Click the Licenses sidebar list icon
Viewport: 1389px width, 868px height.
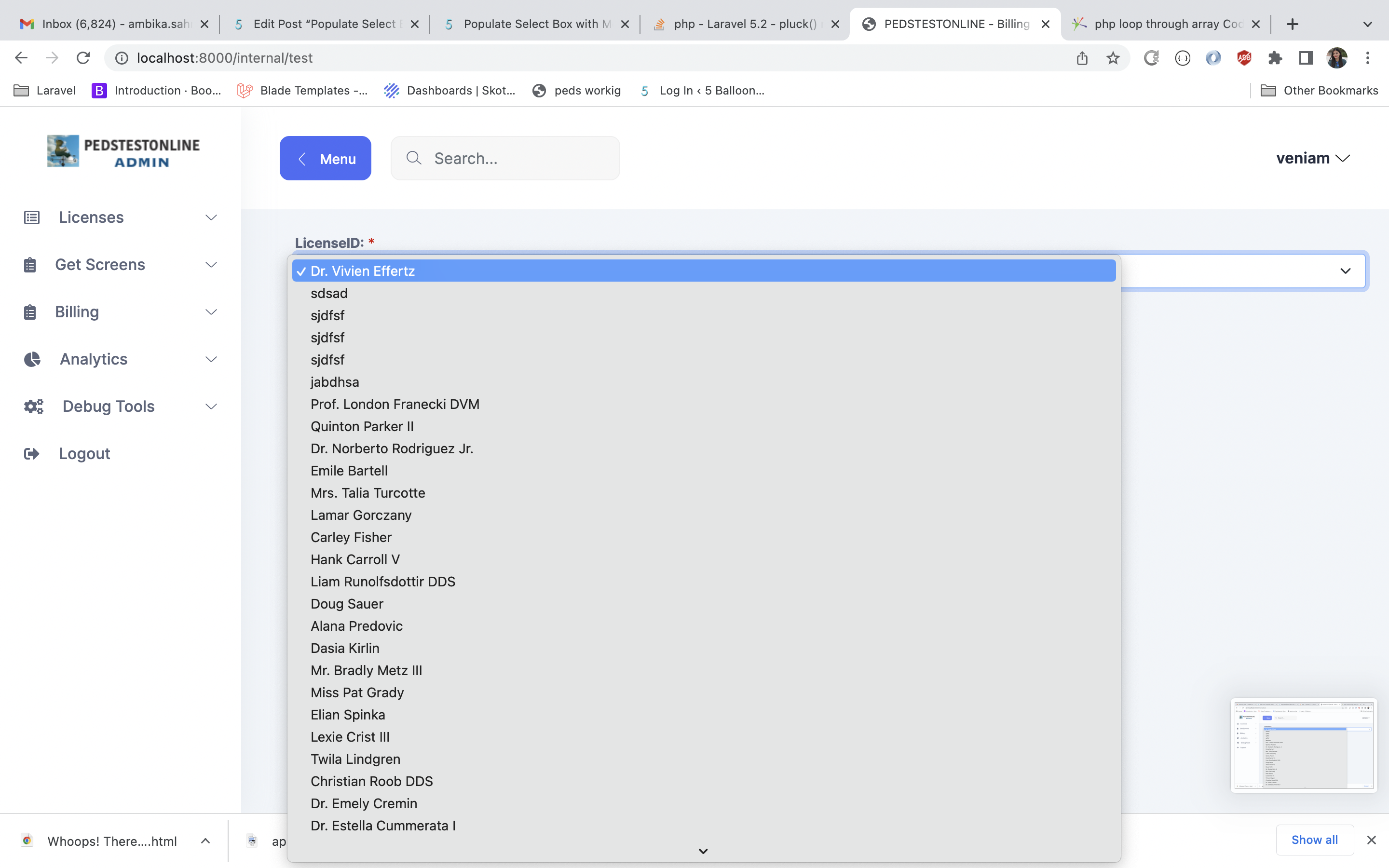click(31, 217)
